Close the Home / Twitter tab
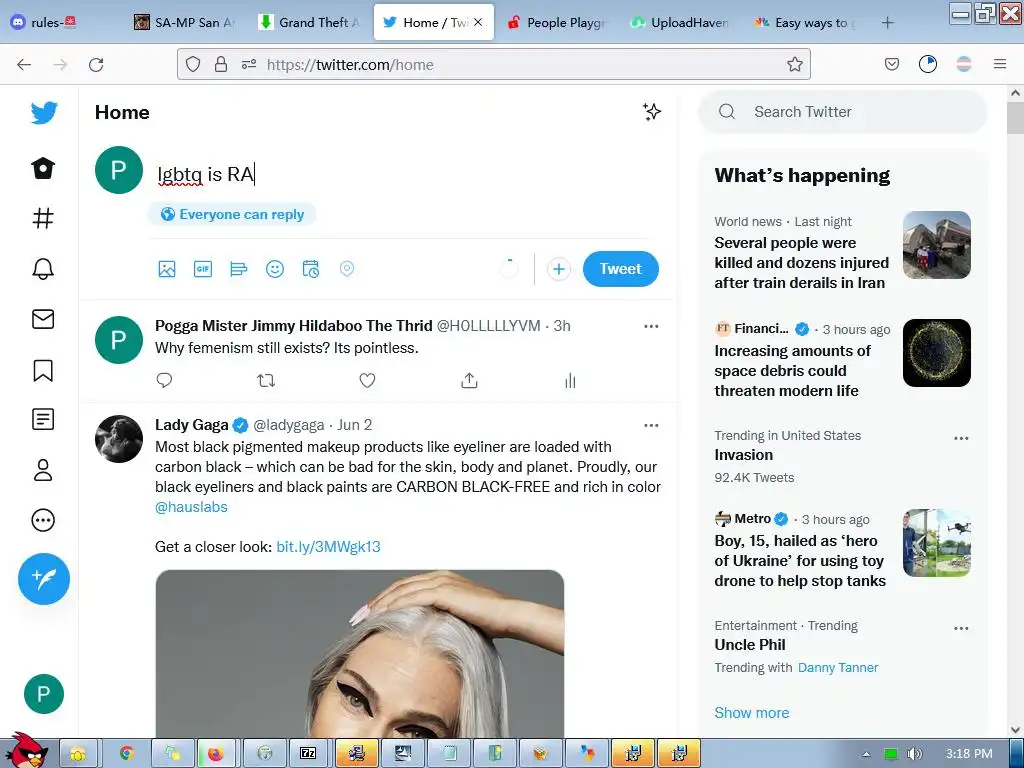Screen dimensions: 1024x768 (478, 22)
